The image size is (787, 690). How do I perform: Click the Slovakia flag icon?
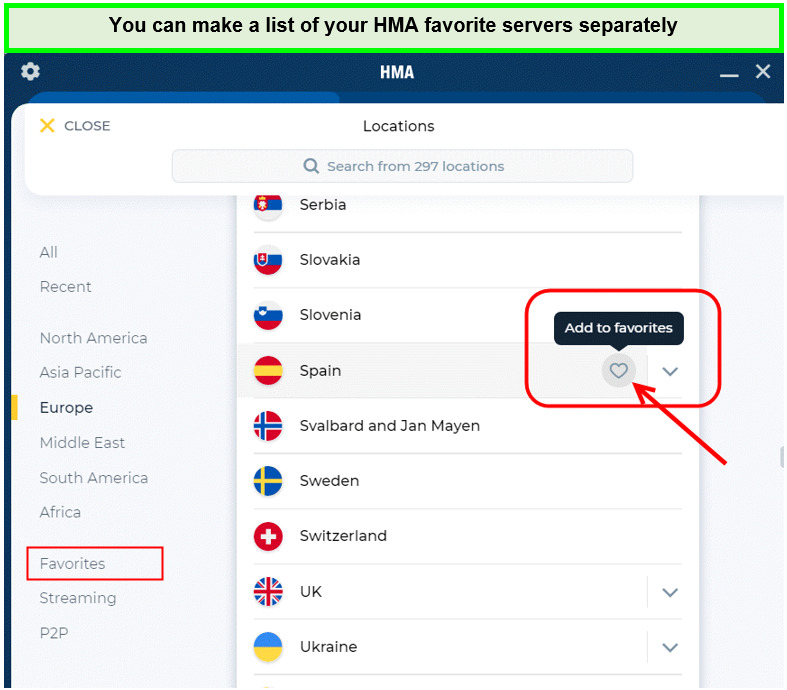pyautogui.click(x=268, y=260)
